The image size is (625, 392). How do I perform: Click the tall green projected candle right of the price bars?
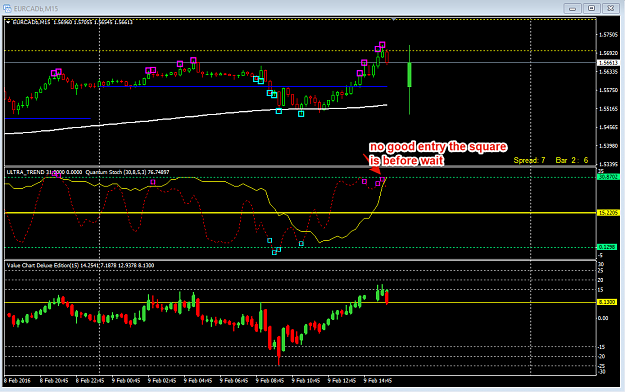(409, 80)
